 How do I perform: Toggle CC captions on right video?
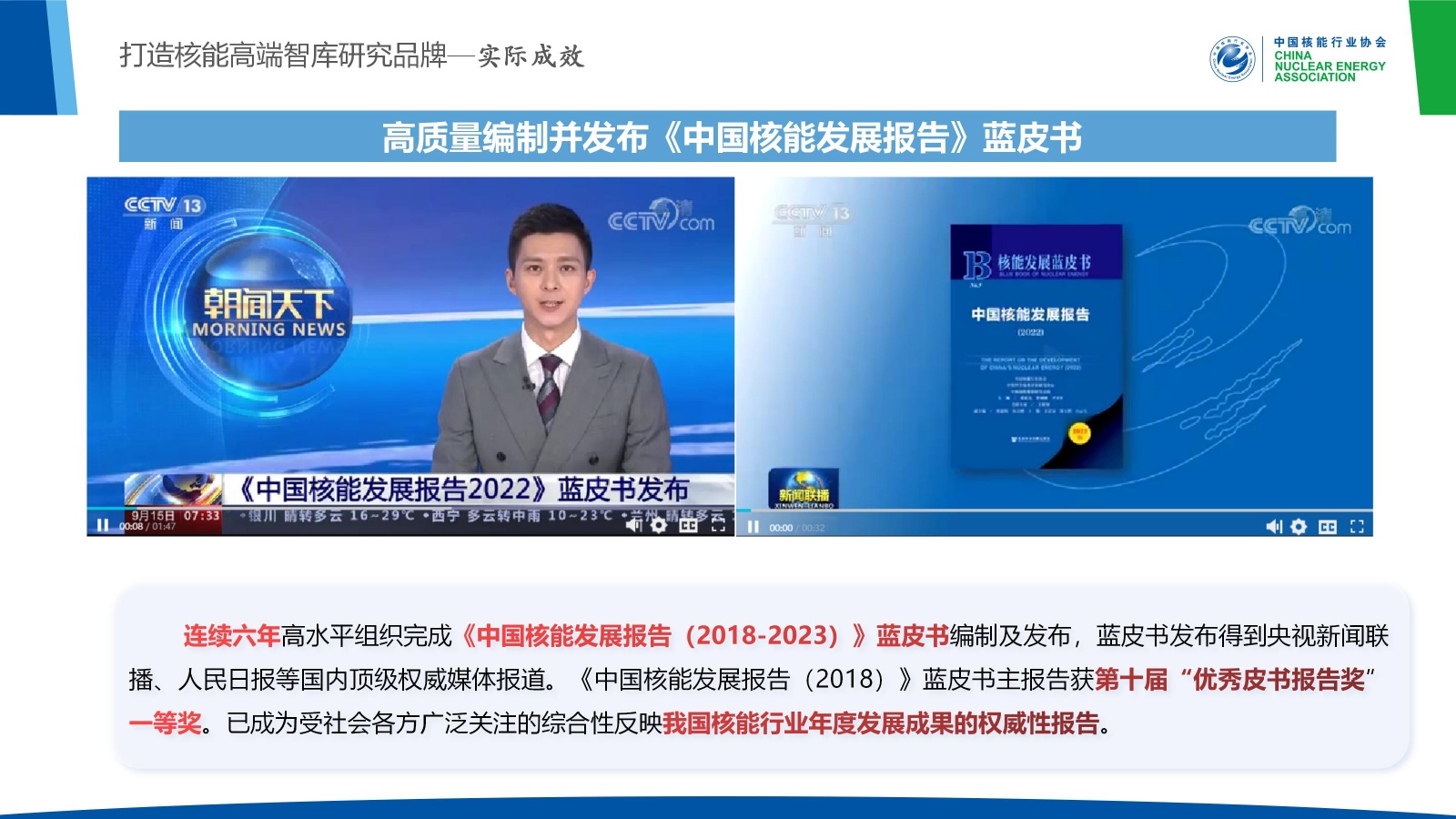[1328, 527]
